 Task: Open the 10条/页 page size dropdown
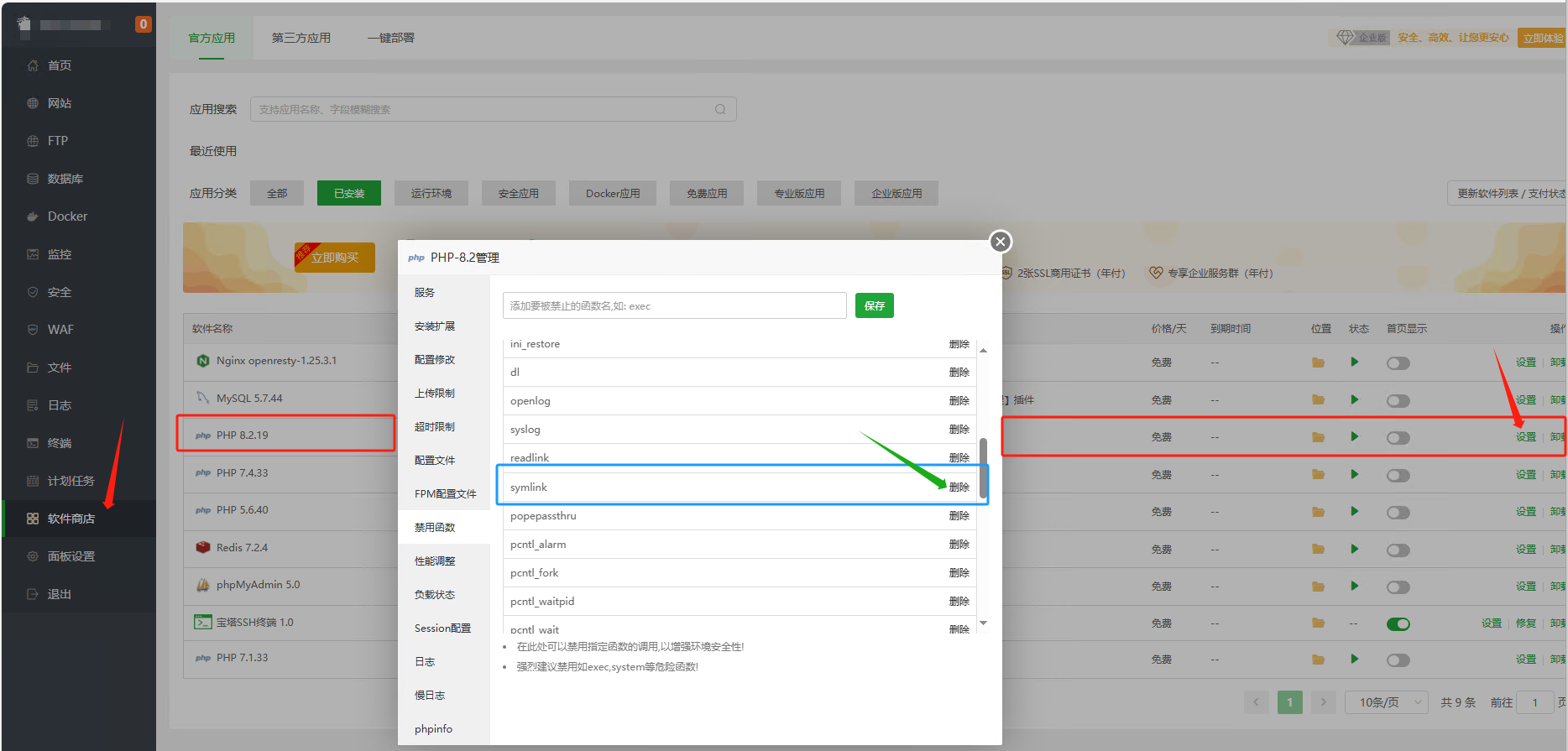[x=1387, y=702]
